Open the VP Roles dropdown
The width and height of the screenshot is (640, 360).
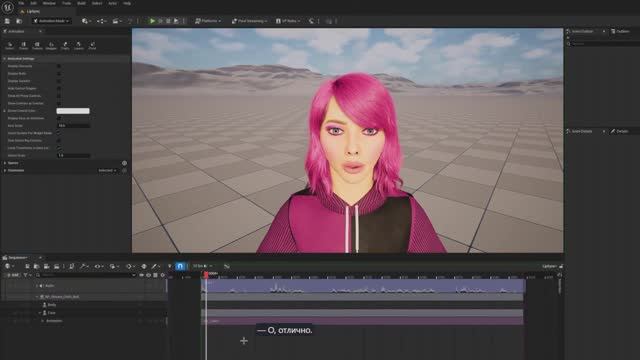click(288, 21)
